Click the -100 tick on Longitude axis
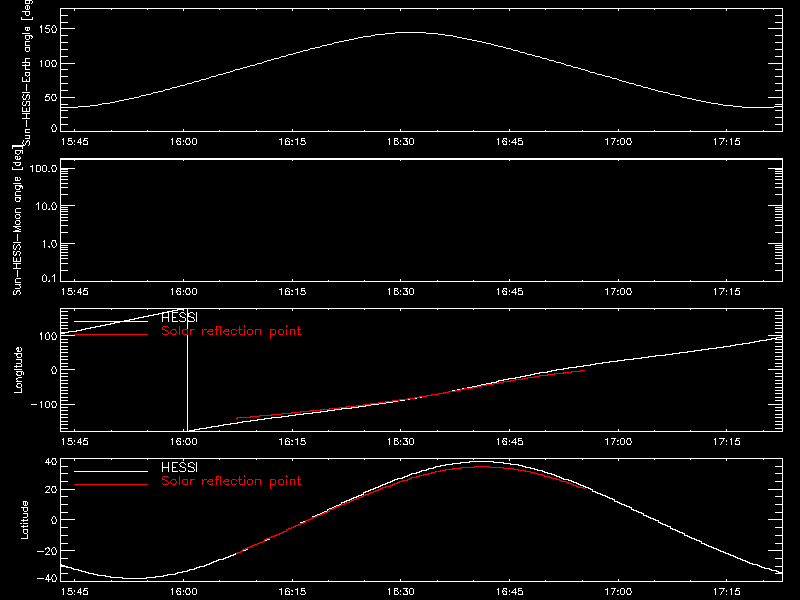Image resolution: width=800 pixels, height=600 pixels. point(44,405)
